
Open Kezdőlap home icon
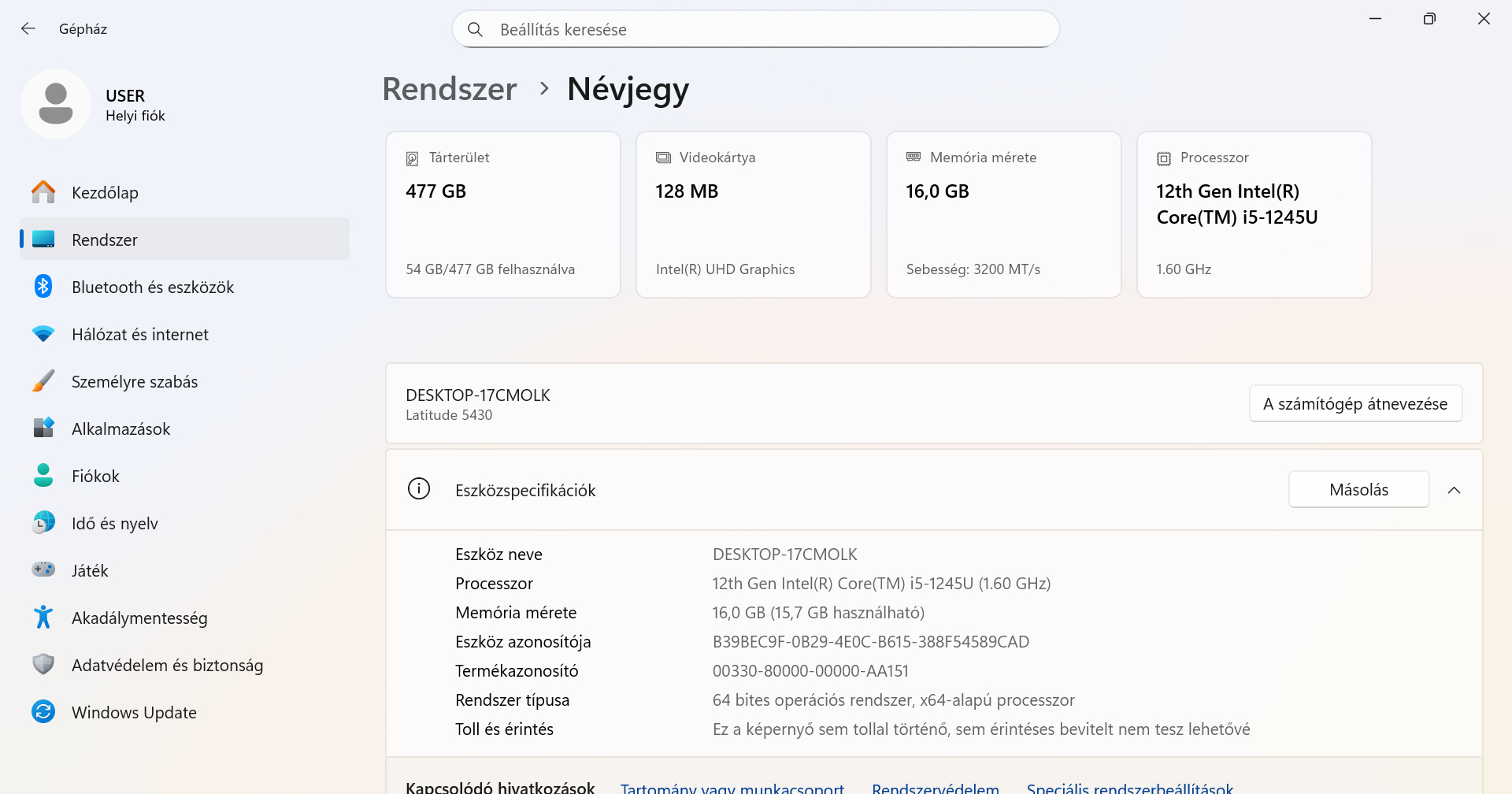click(x=43, y=192)
